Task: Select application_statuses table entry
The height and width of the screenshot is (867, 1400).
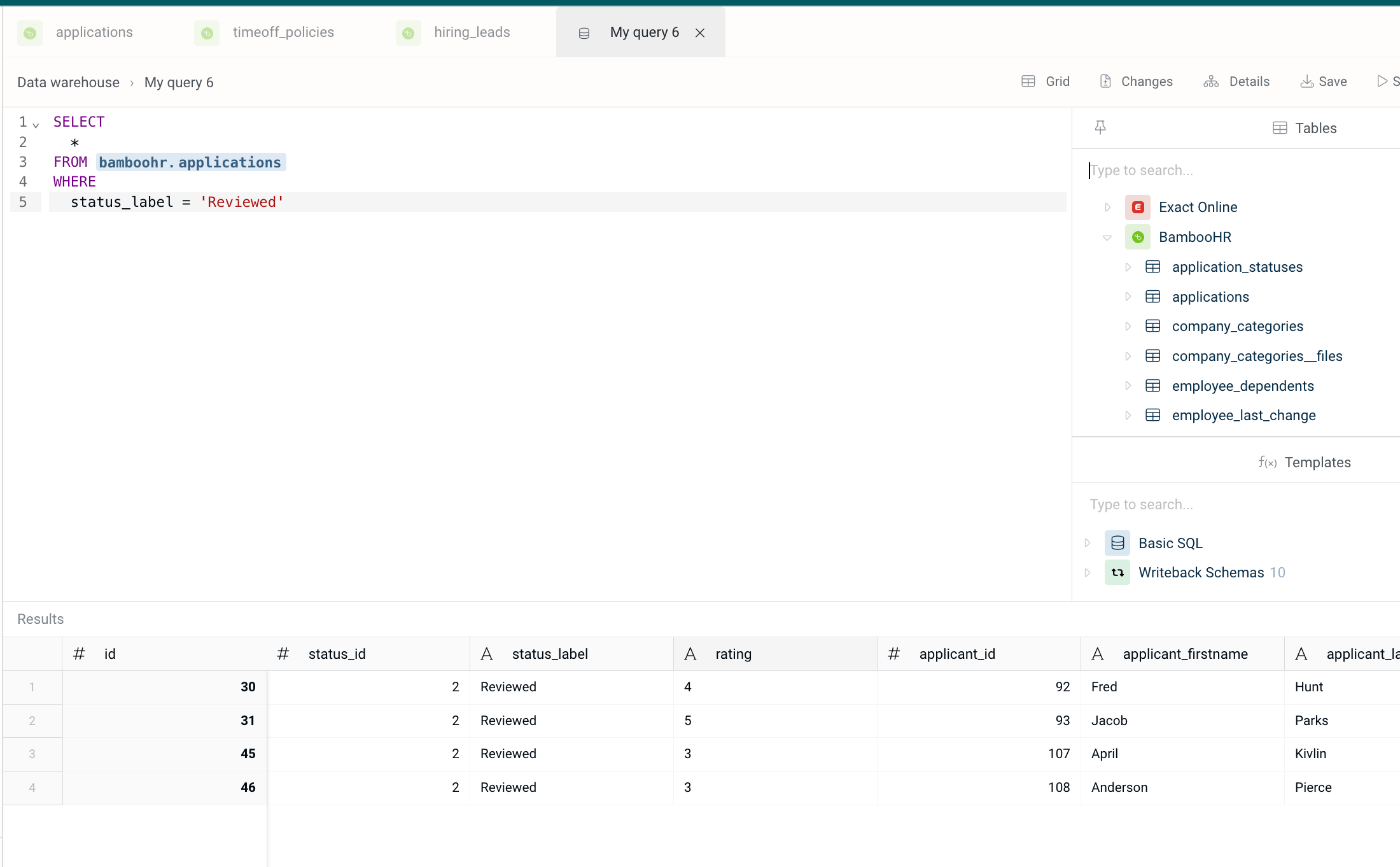Action: point(1237,267)
